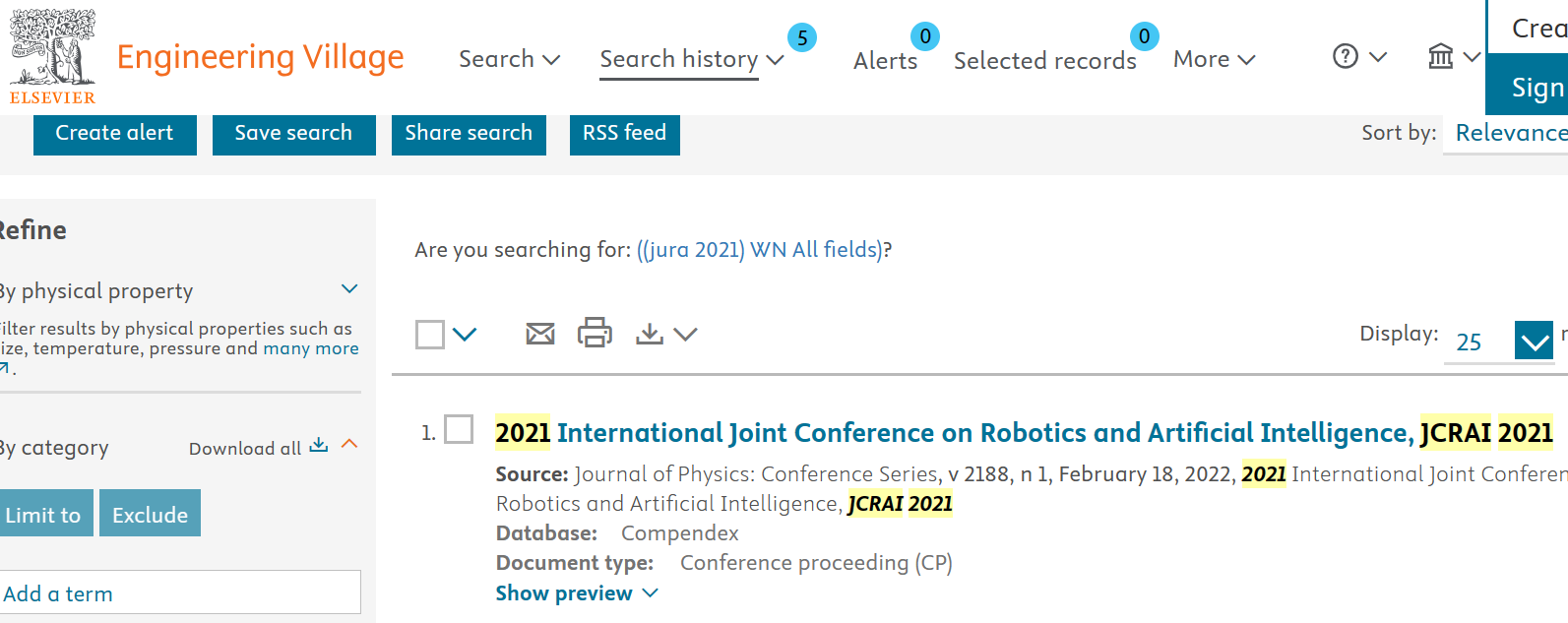This screenshot has height=623, width=1568.
Task: Open the Display count dropdown
Action: click(x=1533, y=341)
